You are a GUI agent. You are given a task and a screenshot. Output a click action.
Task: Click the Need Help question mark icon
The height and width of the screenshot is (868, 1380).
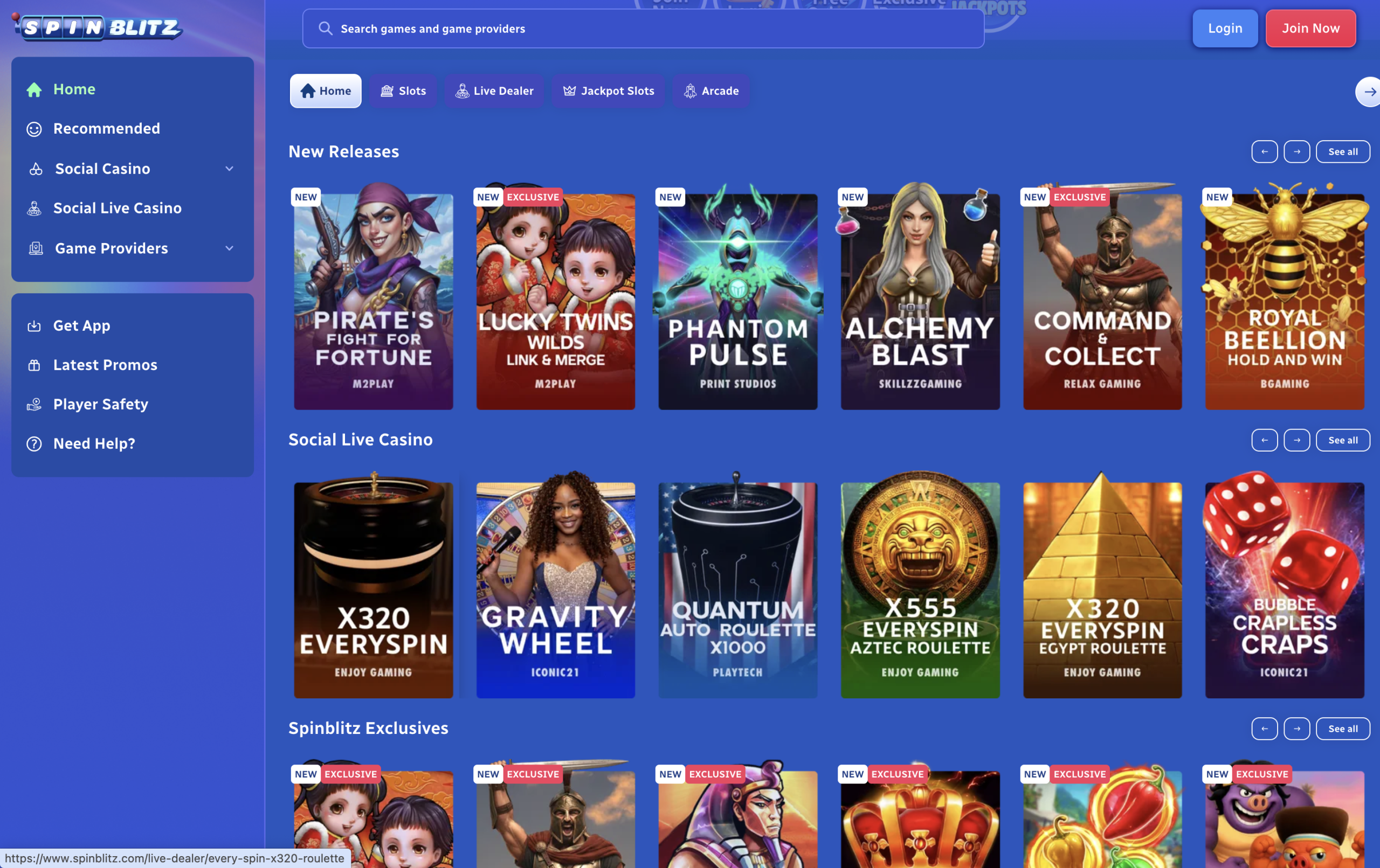coord(34,443)
